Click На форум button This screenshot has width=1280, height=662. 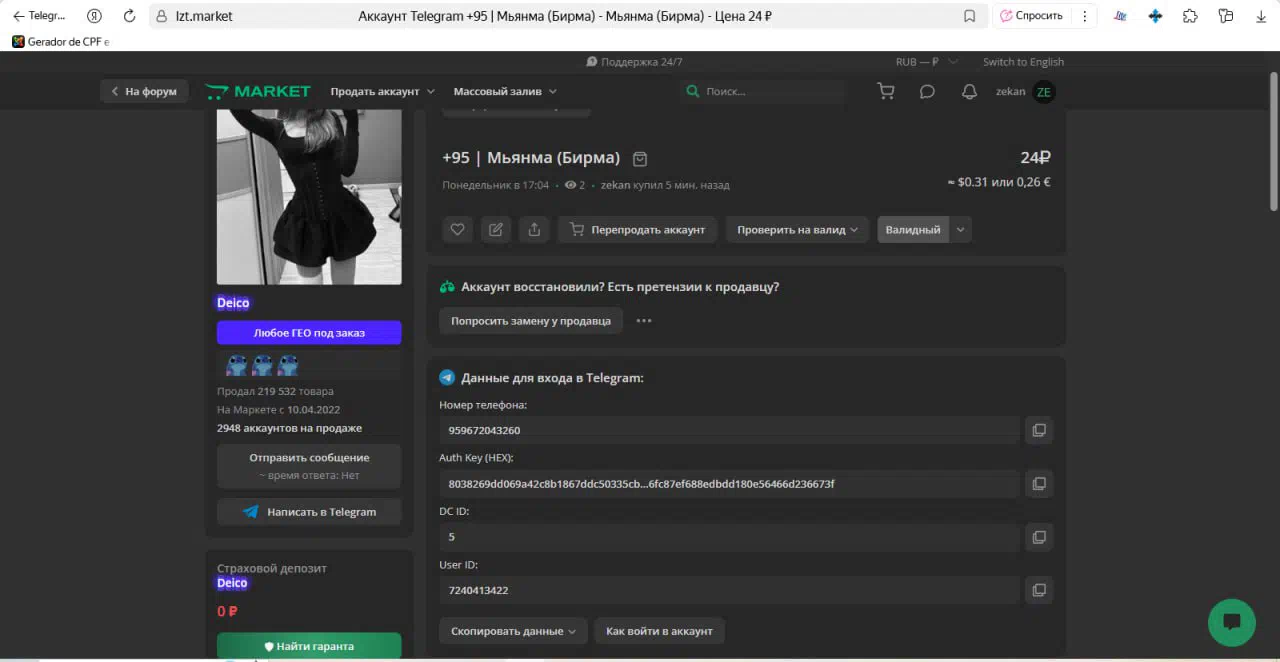click(x=144, y=91)
